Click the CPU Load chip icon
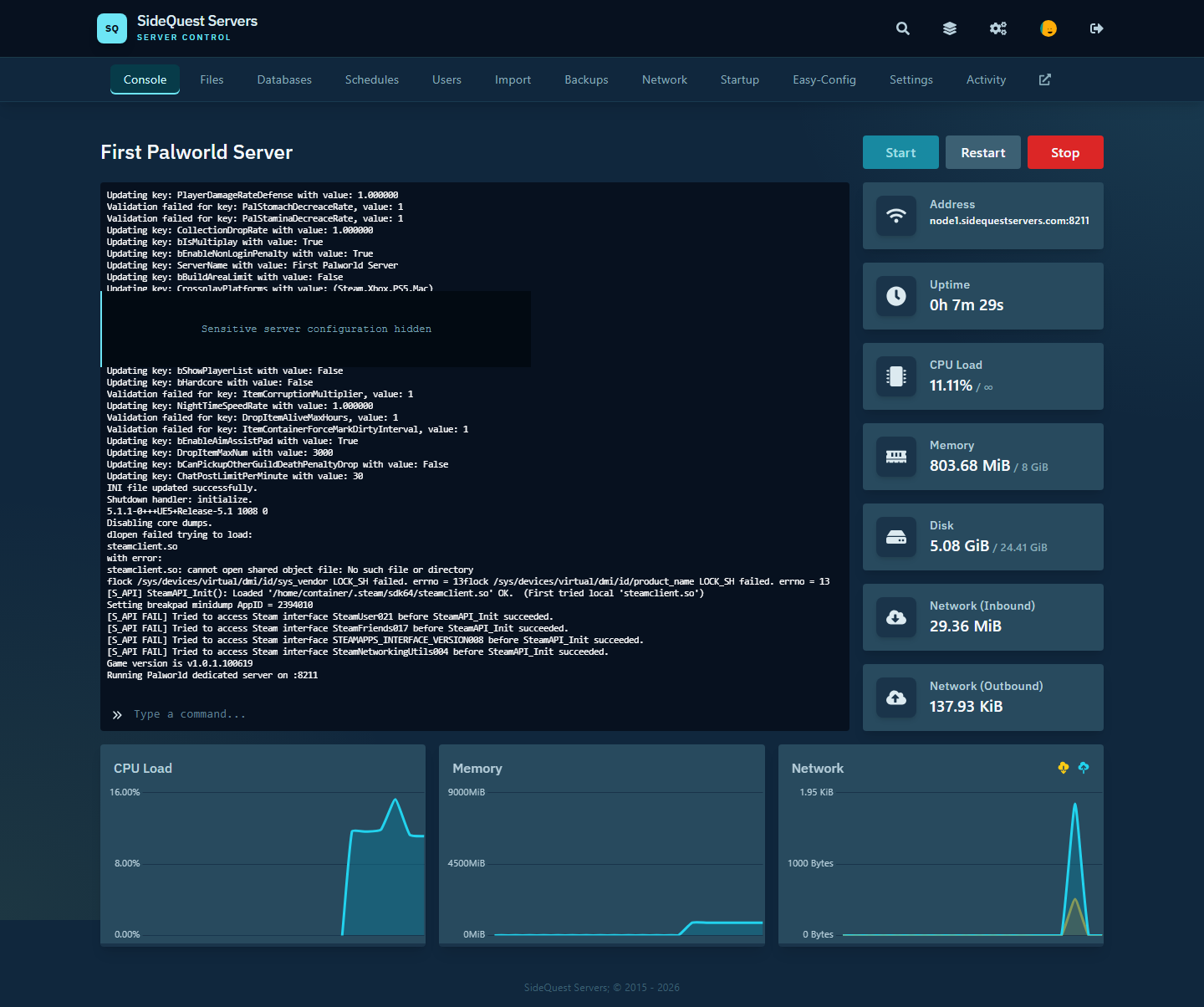 (896, 376)
